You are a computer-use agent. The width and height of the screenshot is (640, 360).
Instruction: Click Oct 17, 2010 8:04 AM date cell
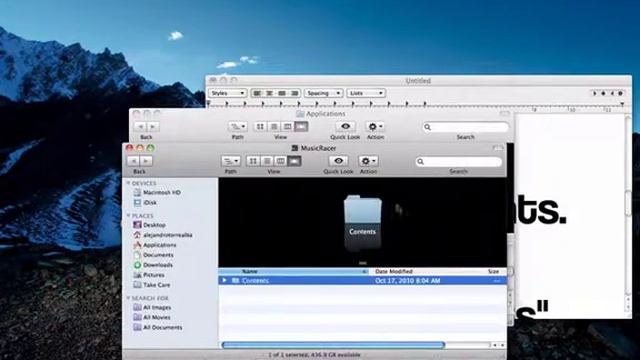pyautogui.click(x=407, y=281)
